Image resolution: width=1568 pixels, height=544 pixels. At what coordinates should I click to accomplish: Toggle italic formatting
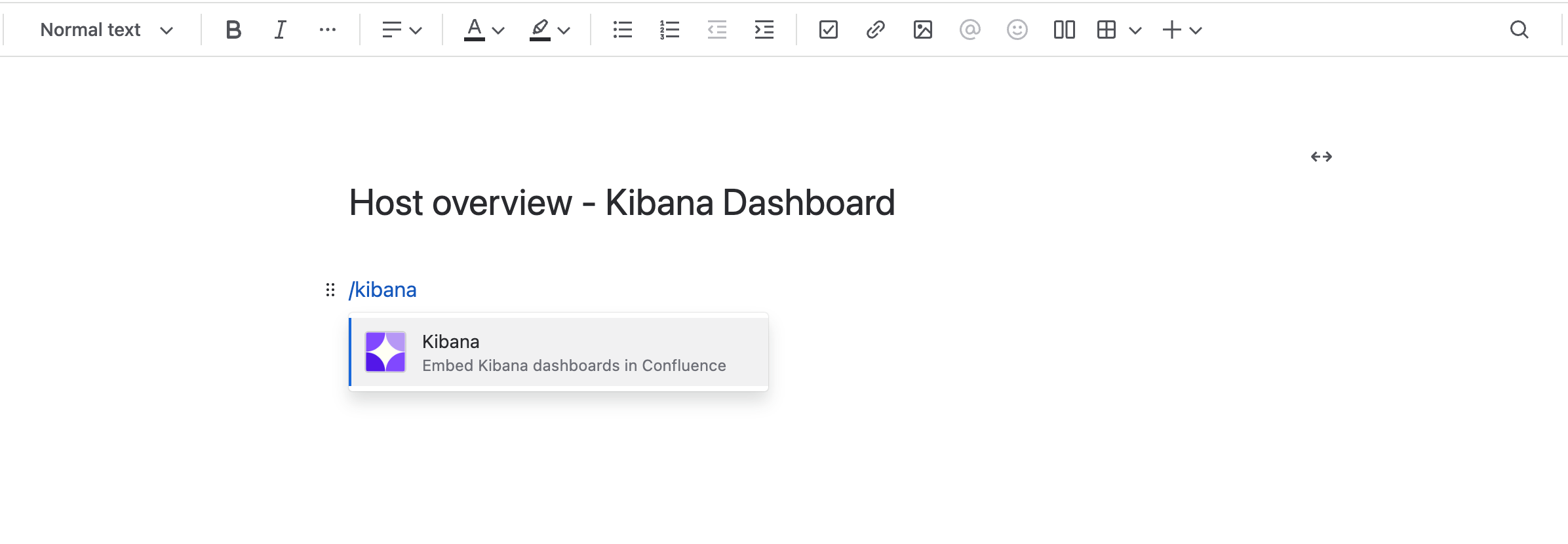[281, 29]
